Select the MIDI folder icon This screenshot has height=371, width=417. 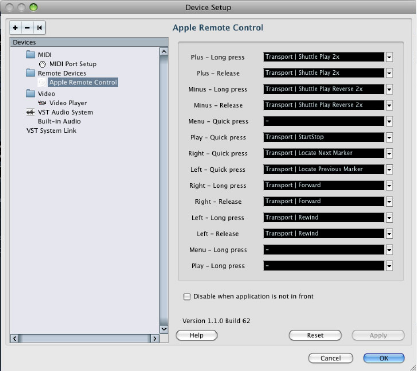pos(30,54)
